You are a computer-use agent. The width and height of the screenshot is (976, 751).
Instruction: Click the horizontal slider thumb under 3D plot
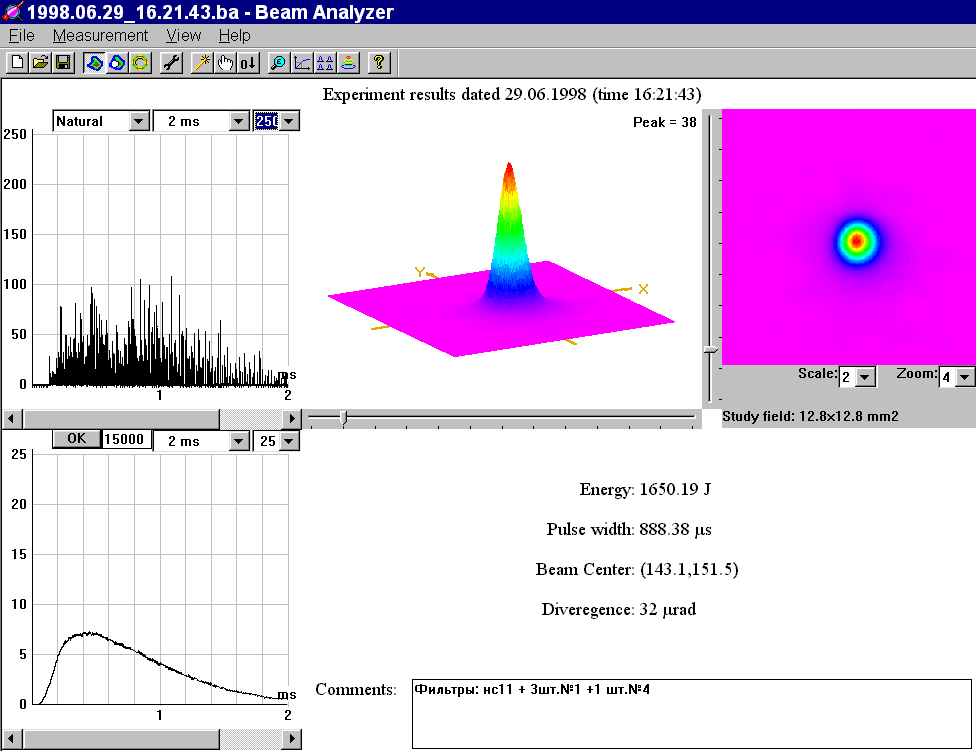tap(343, 417)
